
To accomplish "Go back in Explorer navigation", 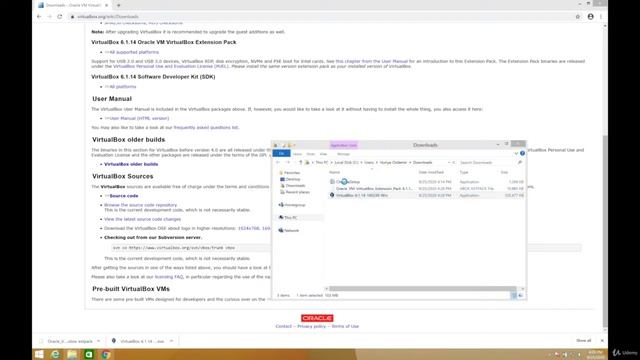I will 278,162.
